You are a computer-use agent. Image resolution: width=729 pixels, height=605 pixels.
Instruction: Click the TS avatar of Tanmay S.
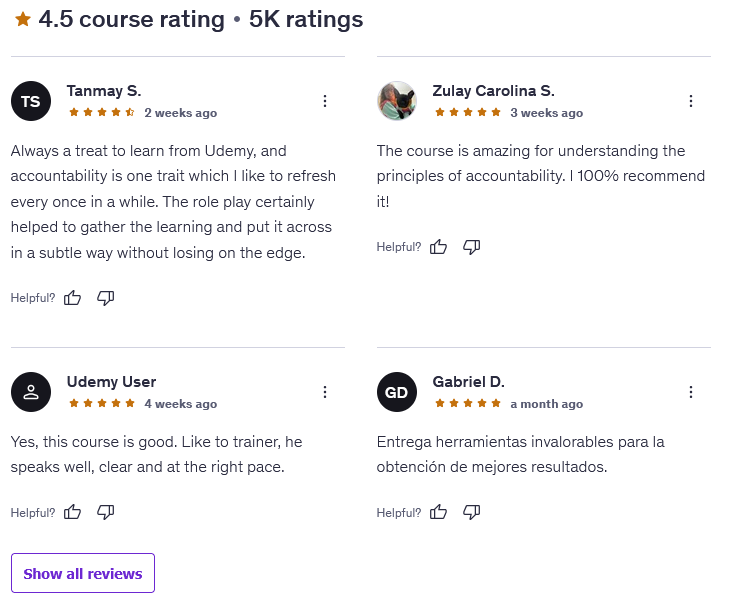point(31,101)
